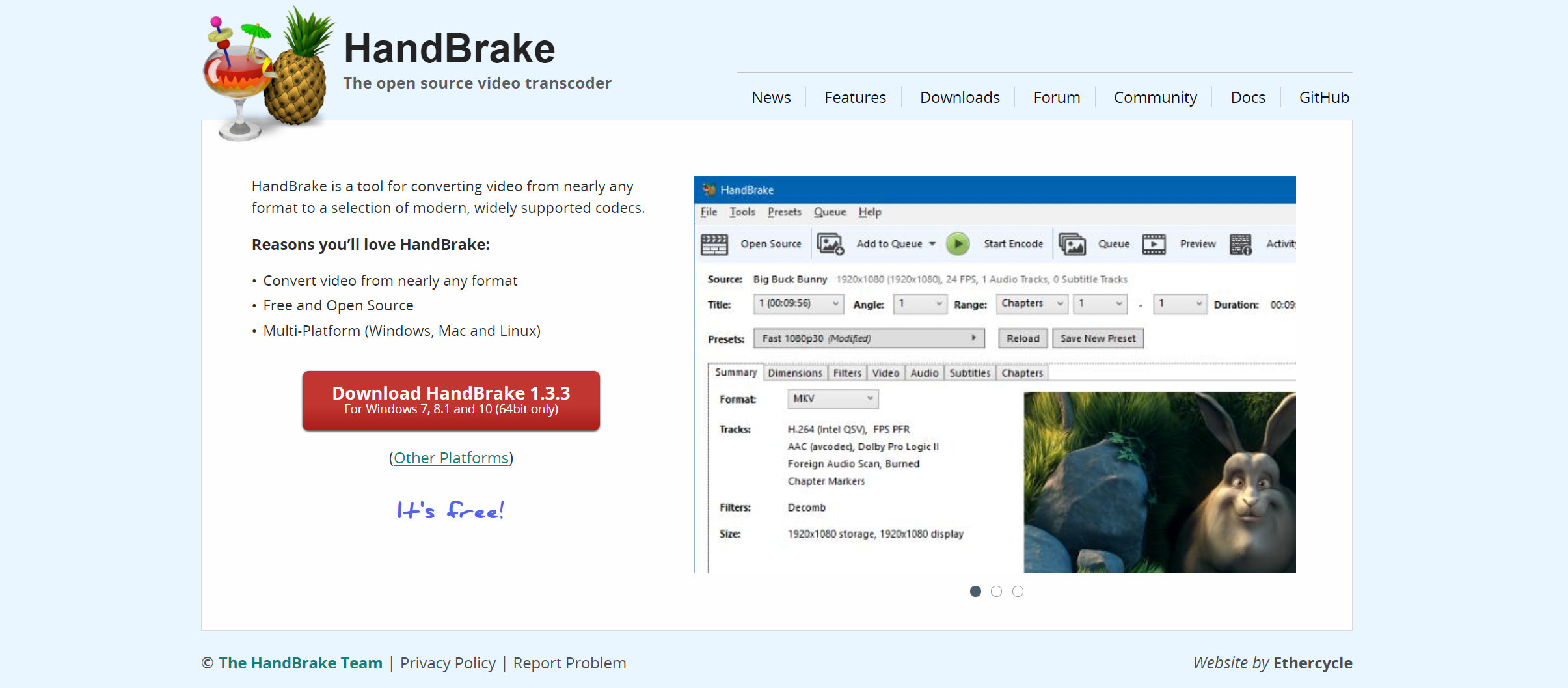Follow the Other Platforms link
The width and height of the screenshot is (1568, 688).
451,458
